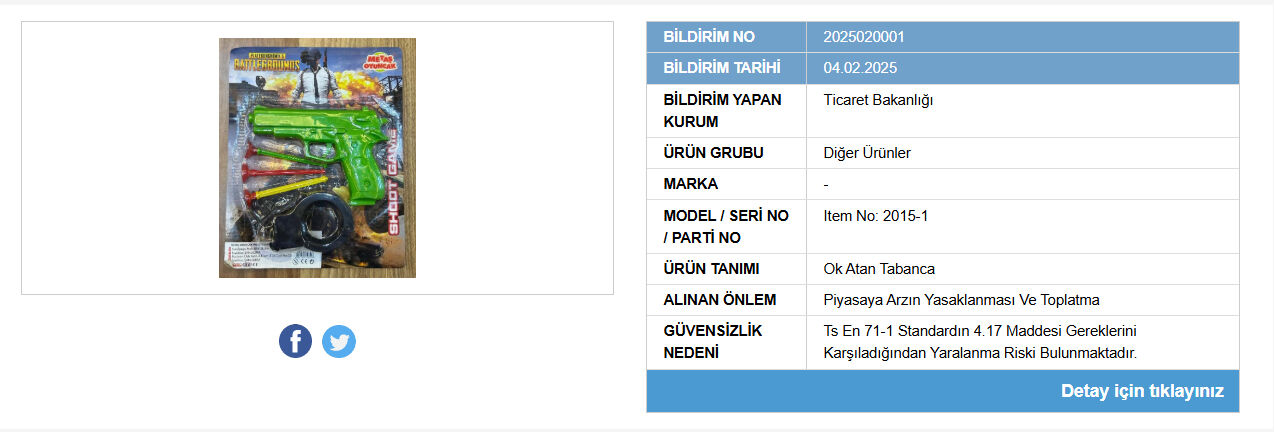Click the BİLDİRİM TARİHİ label
Image resolution: width=1274 pixels, height=432 pixels.
pyautogui.click(x=722, y=68)
